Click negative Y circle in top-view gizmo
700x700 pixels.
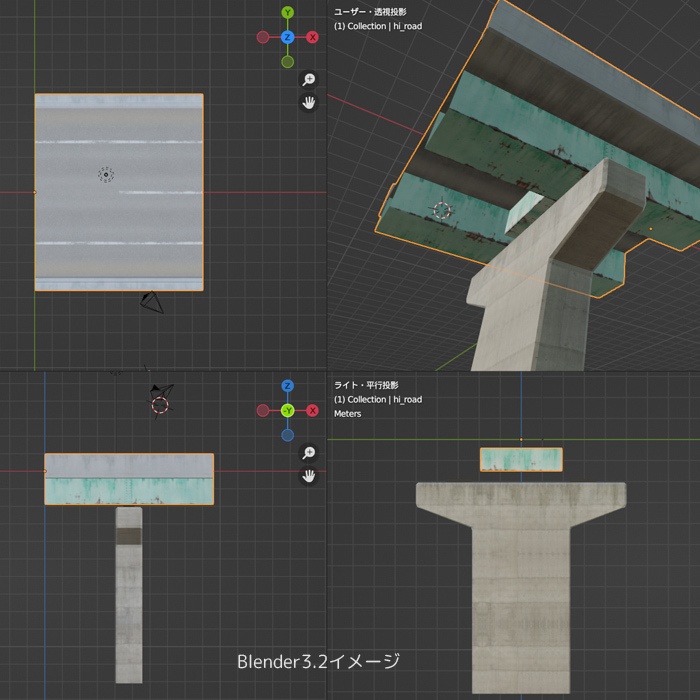click(x=288, y=62)
